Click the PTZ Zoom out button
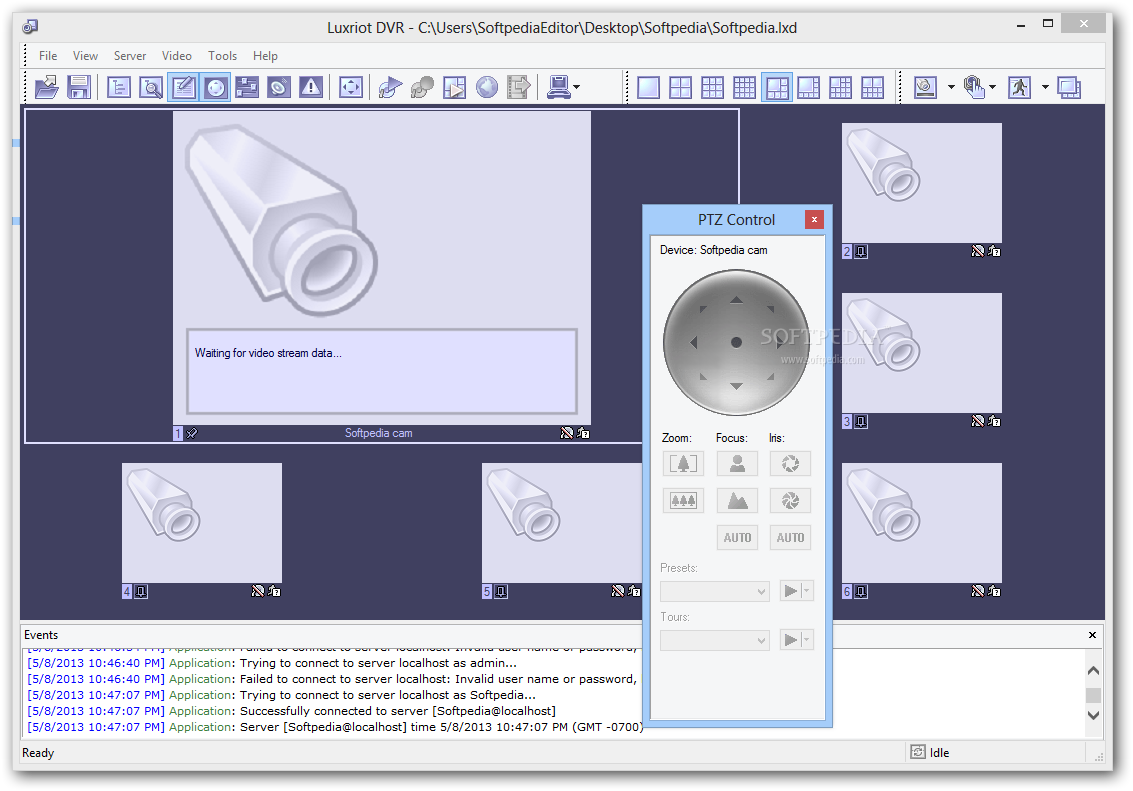 pos(683,501)
